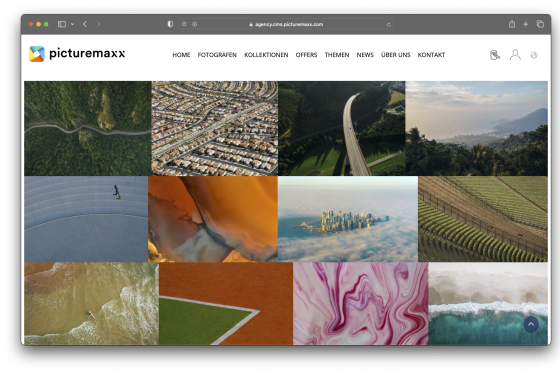This screenshot has width=560, height=373.
Task: Click the scroll-to-top arrow button
Action: click(x=531, y=324)
